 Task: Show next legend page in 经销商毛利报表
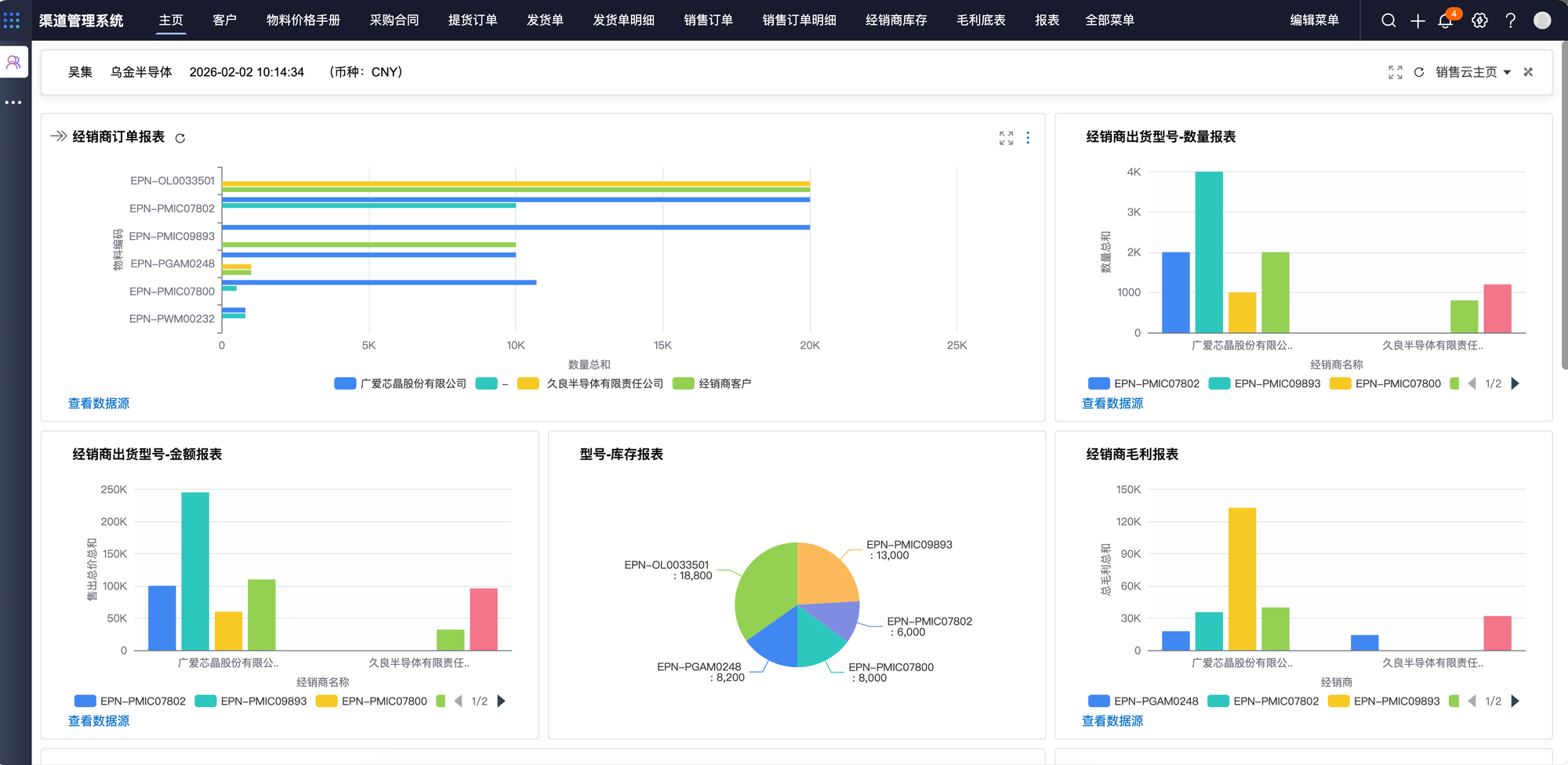(1515, 702)
